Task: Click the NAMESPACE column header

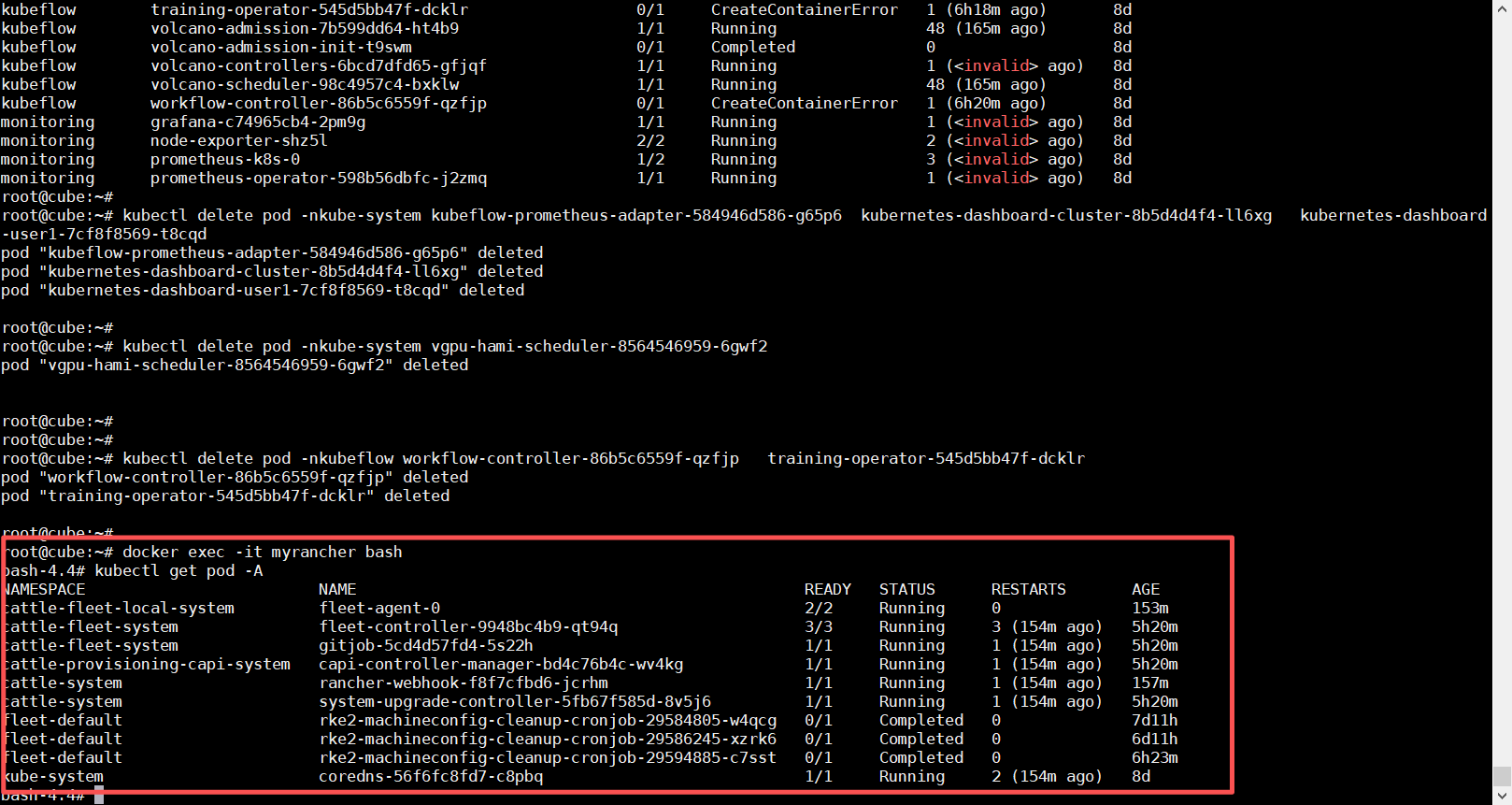Action: tap(43, 589)
